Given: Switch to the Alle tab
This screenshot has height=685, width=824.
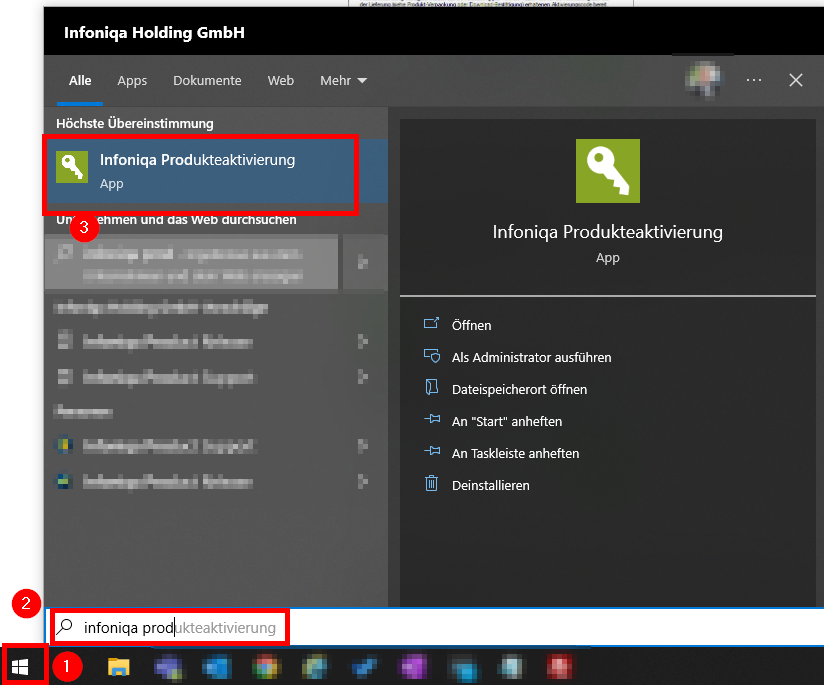Looking at the screenshot, I should pos(80,80).
